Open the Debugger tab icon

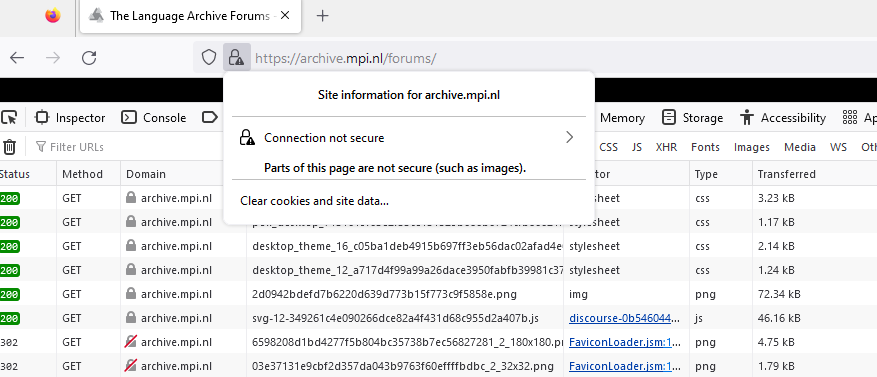210,117
